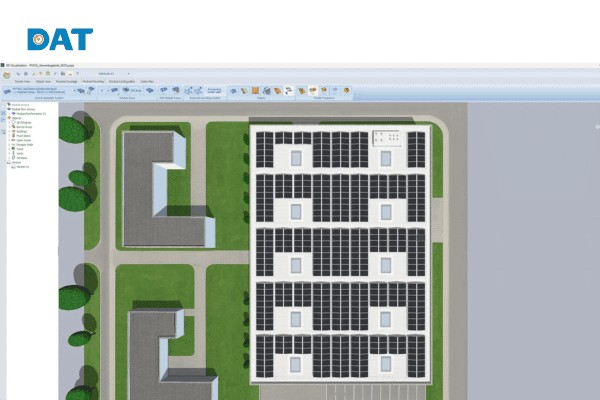
Task: Click the first external mounting system icon
Action: point(188,91)
